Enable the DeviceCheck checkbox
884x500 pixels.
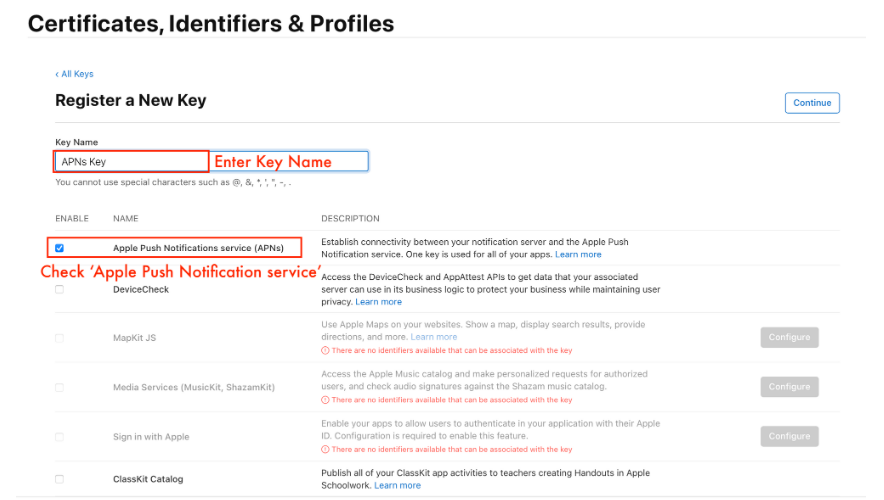click(x=60, y=289)
